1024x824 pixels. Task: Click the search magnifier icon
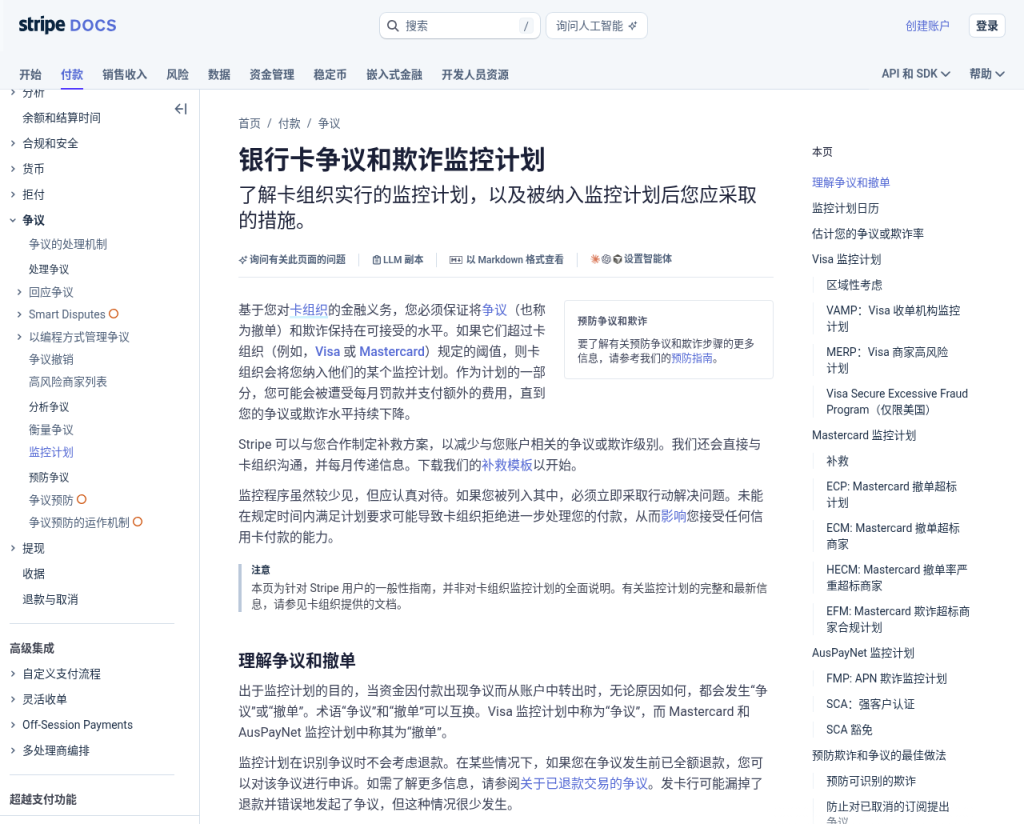(392, 26)
